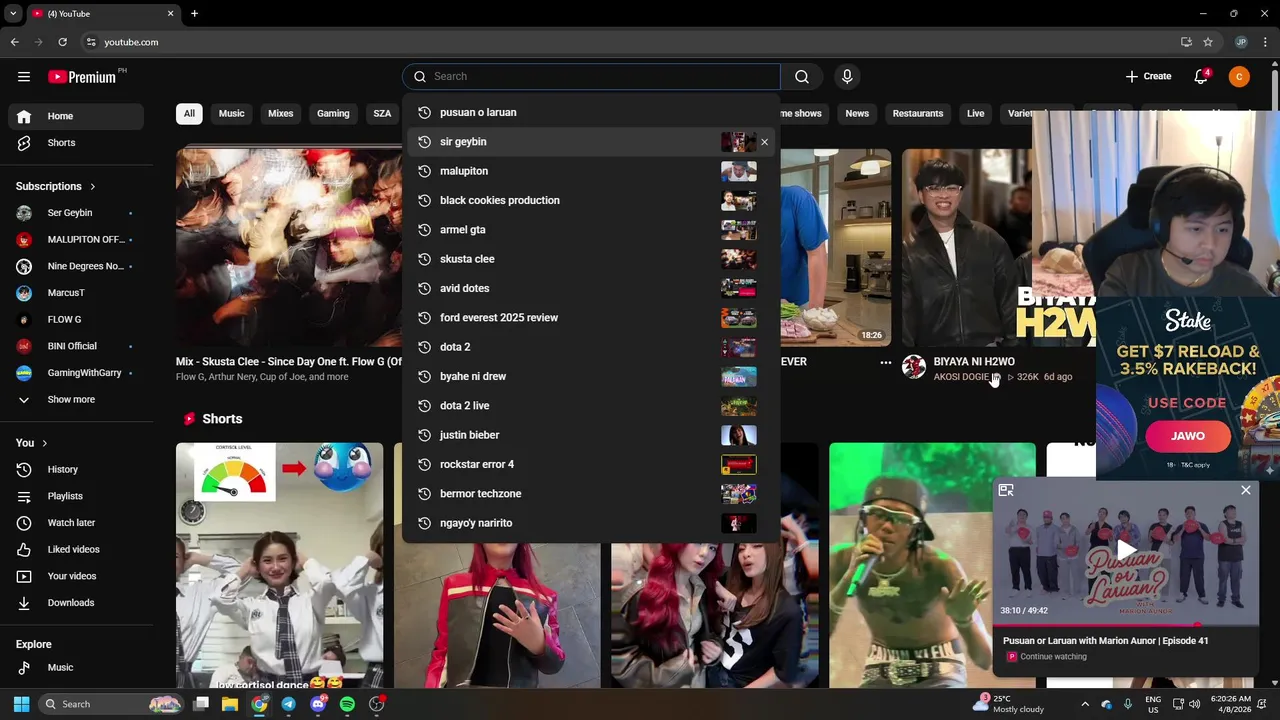
Task: Bookmark this page with the star icon
Action: pyautogui.click(x=1208, y=42)
